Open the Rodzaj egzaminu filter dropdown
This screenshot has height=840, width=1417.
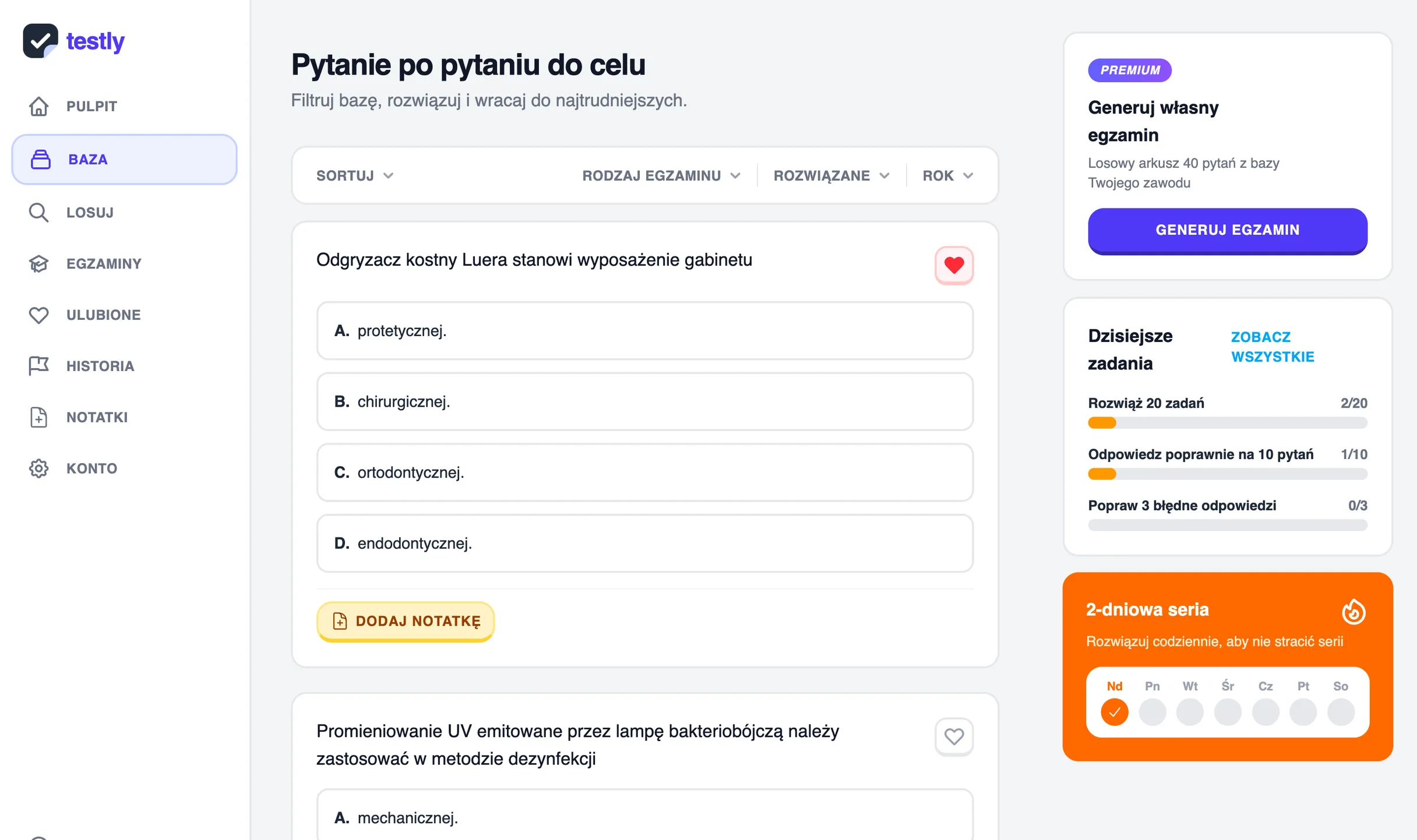pos(661,175)
